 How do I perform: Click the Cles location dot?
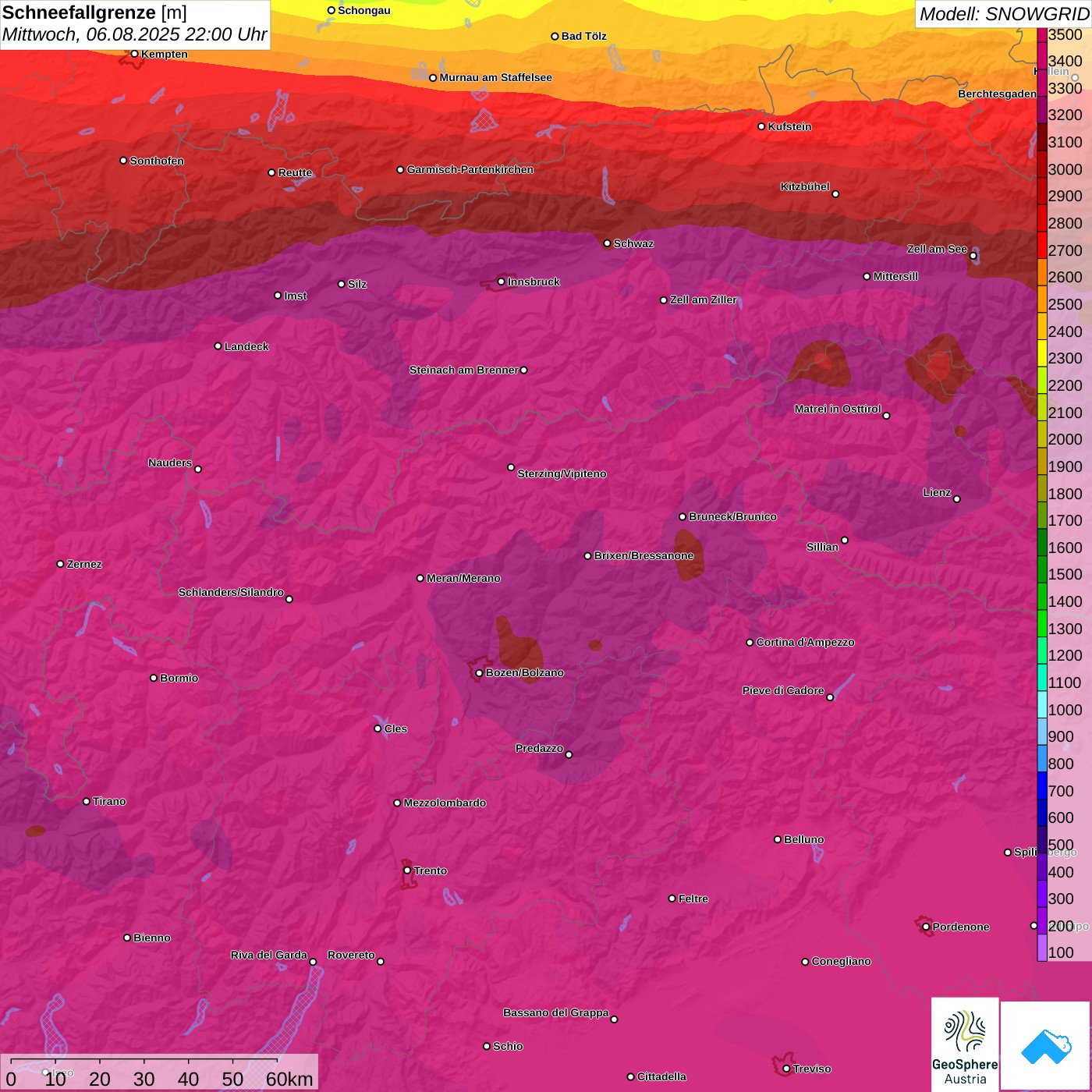378,729
